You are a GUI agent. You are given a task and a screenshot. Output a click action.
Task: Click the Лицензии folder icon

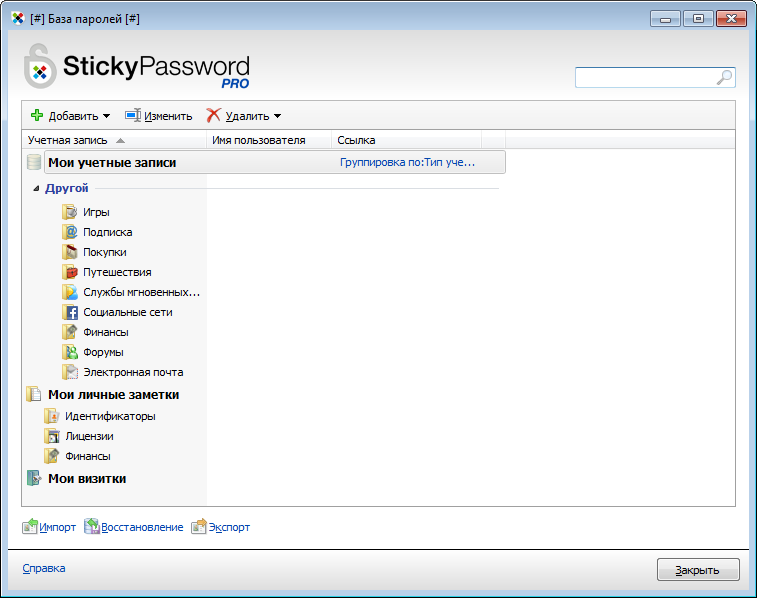(51, 436)
